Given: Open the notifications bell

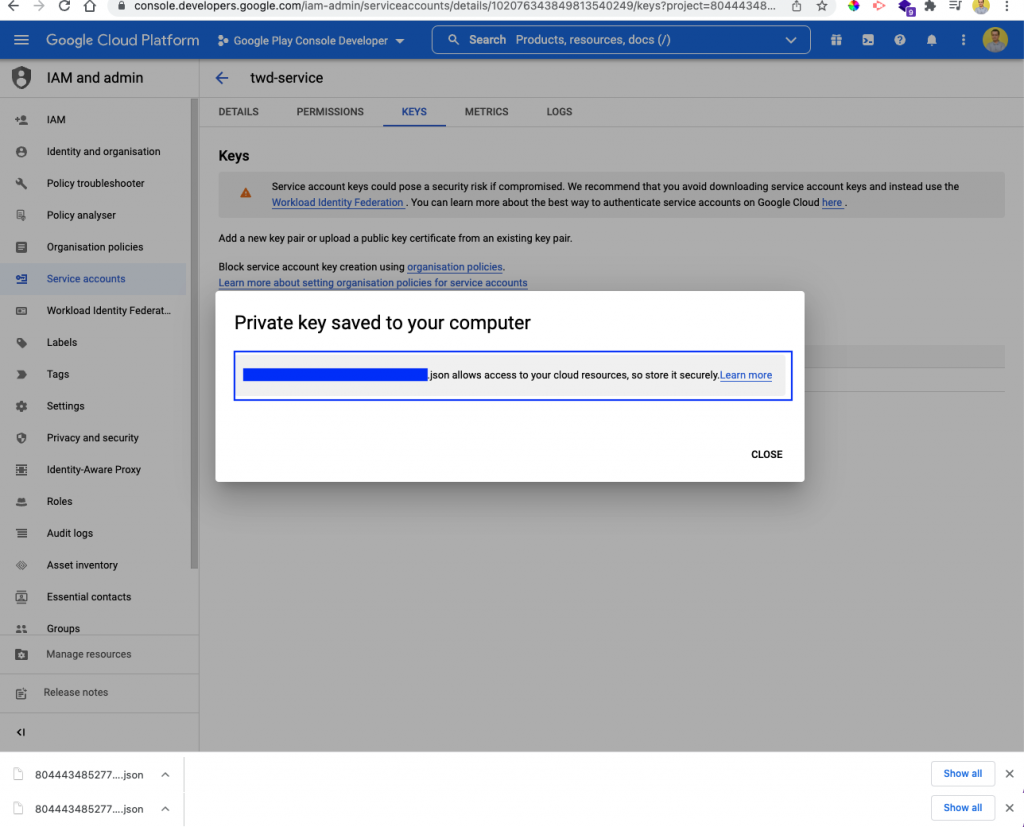Looking at the screenshot, I should (x=932, y=40).
